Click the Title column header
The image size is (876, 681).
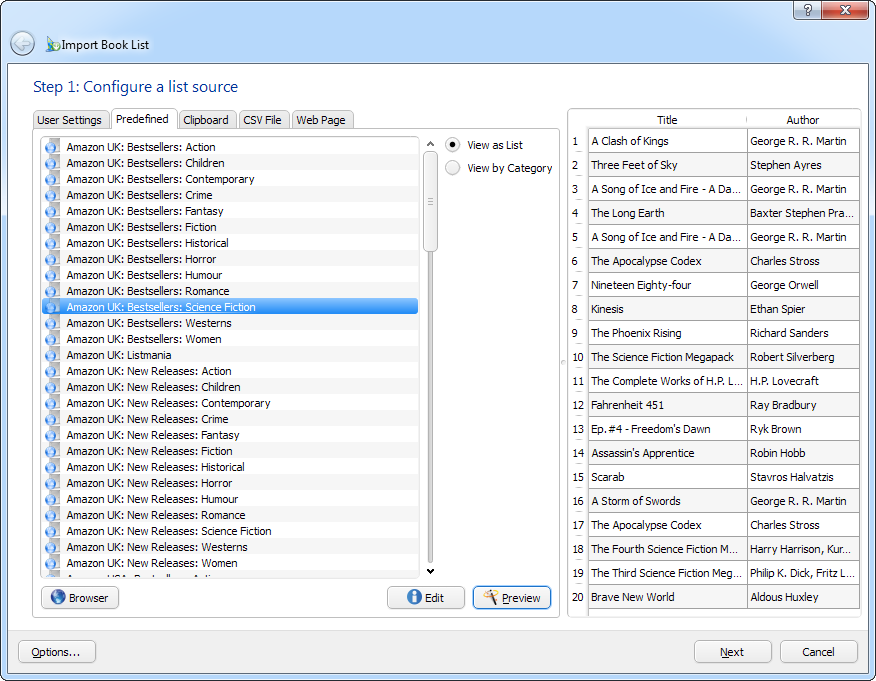667,120
